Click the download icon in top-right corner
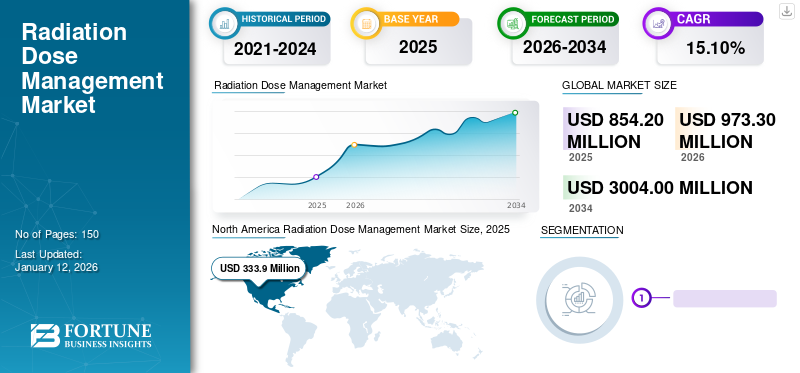 pos(787,11)
